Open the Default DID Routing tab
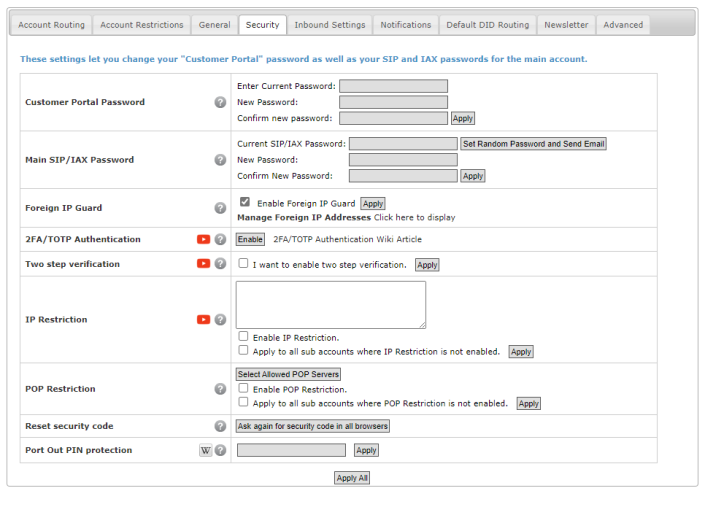 [x=487, y=25]
